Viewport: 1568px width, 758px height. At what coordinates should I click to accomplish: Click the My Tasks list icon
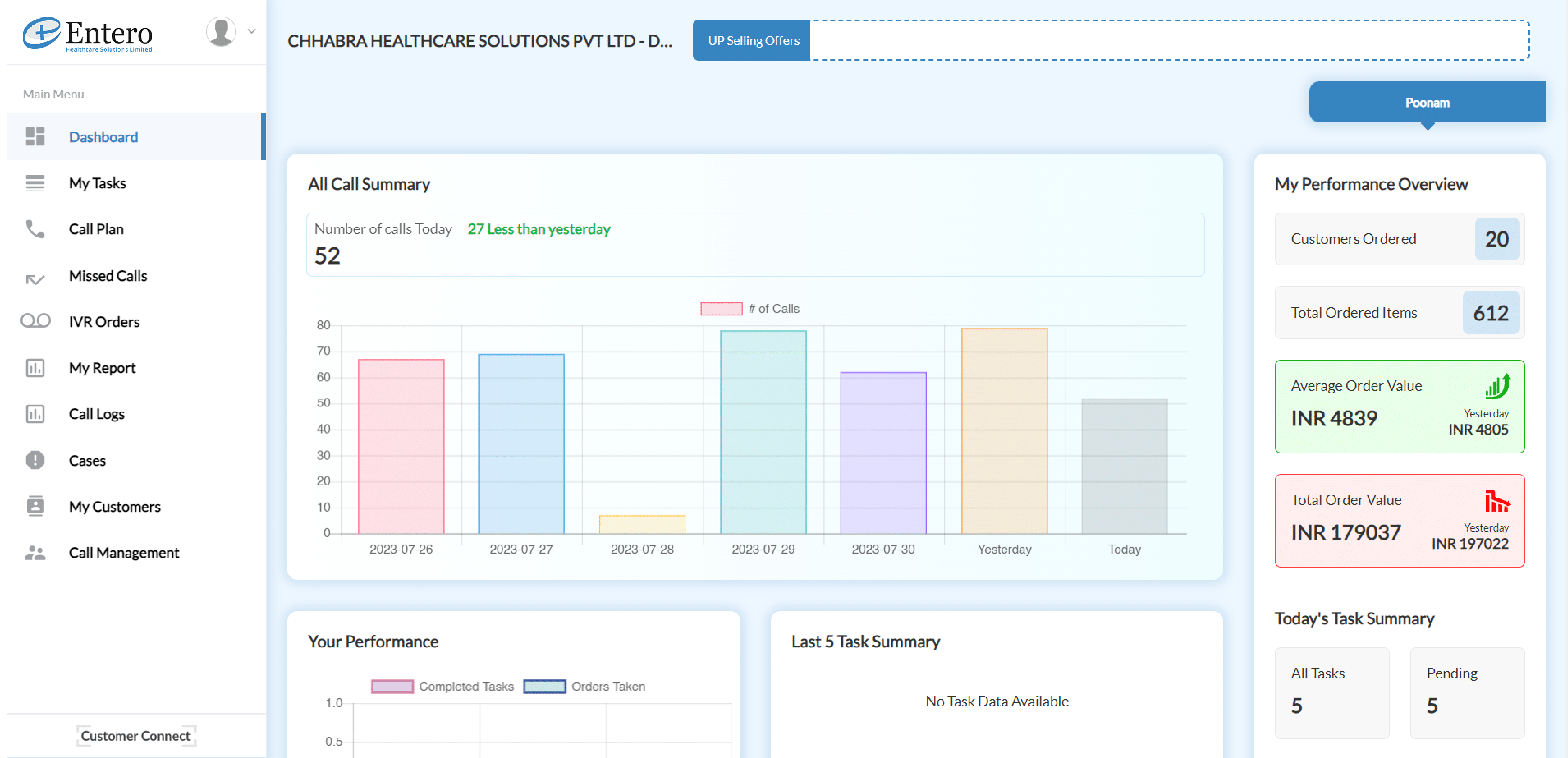pos(35,183)
